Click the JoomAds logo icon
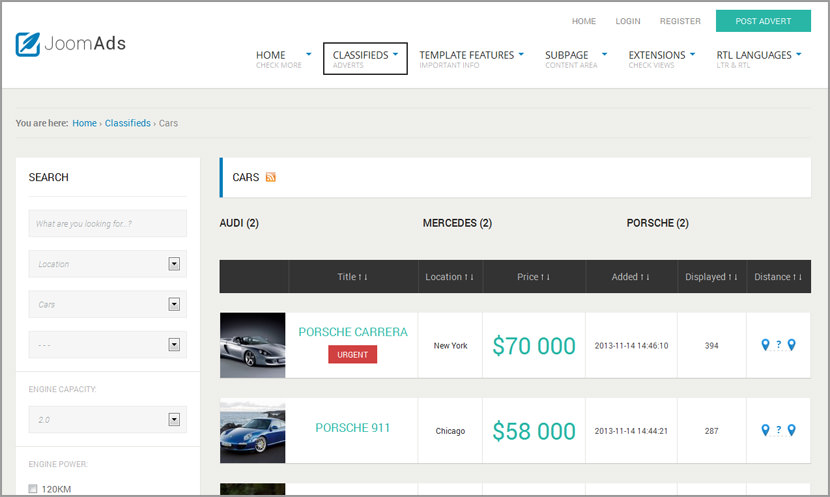Screen dimensions: 830x497 [x=28, y=44]
